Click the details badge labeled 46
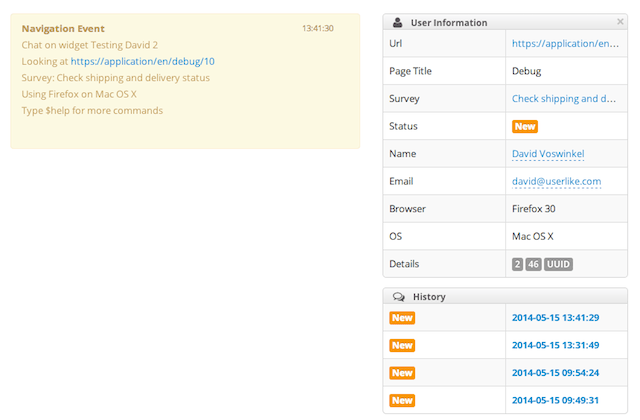This screenshot has height=420, width=640. (534, 264)
